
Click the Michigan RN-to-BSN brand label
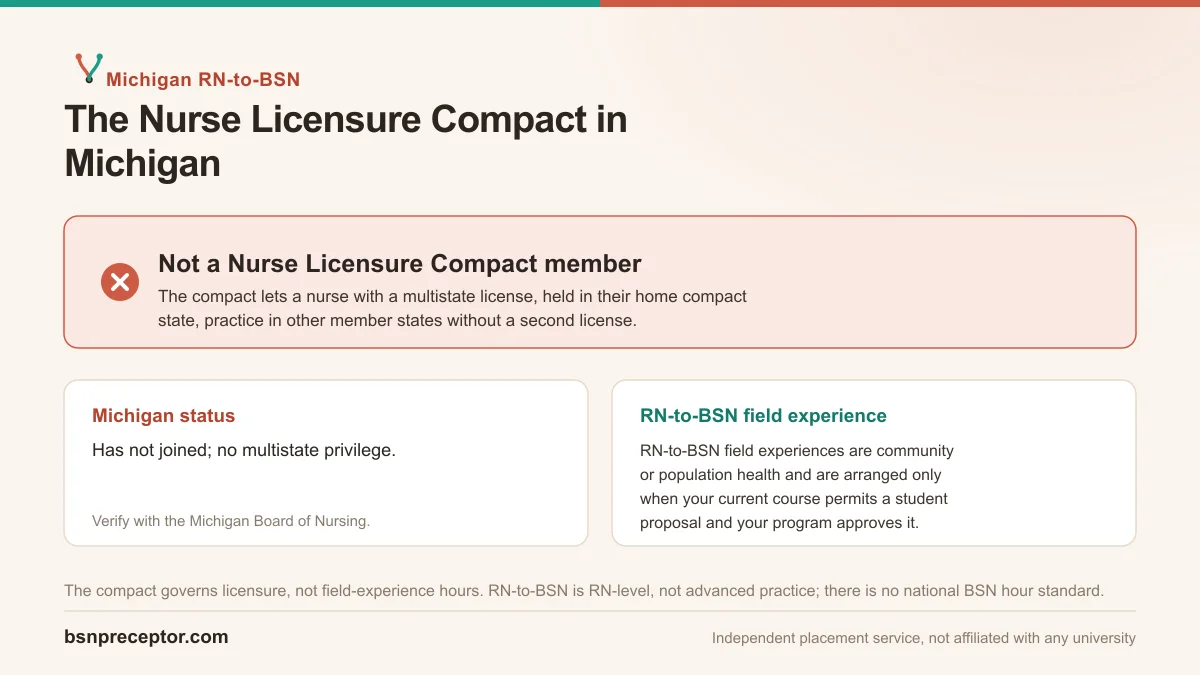(203, 80)
